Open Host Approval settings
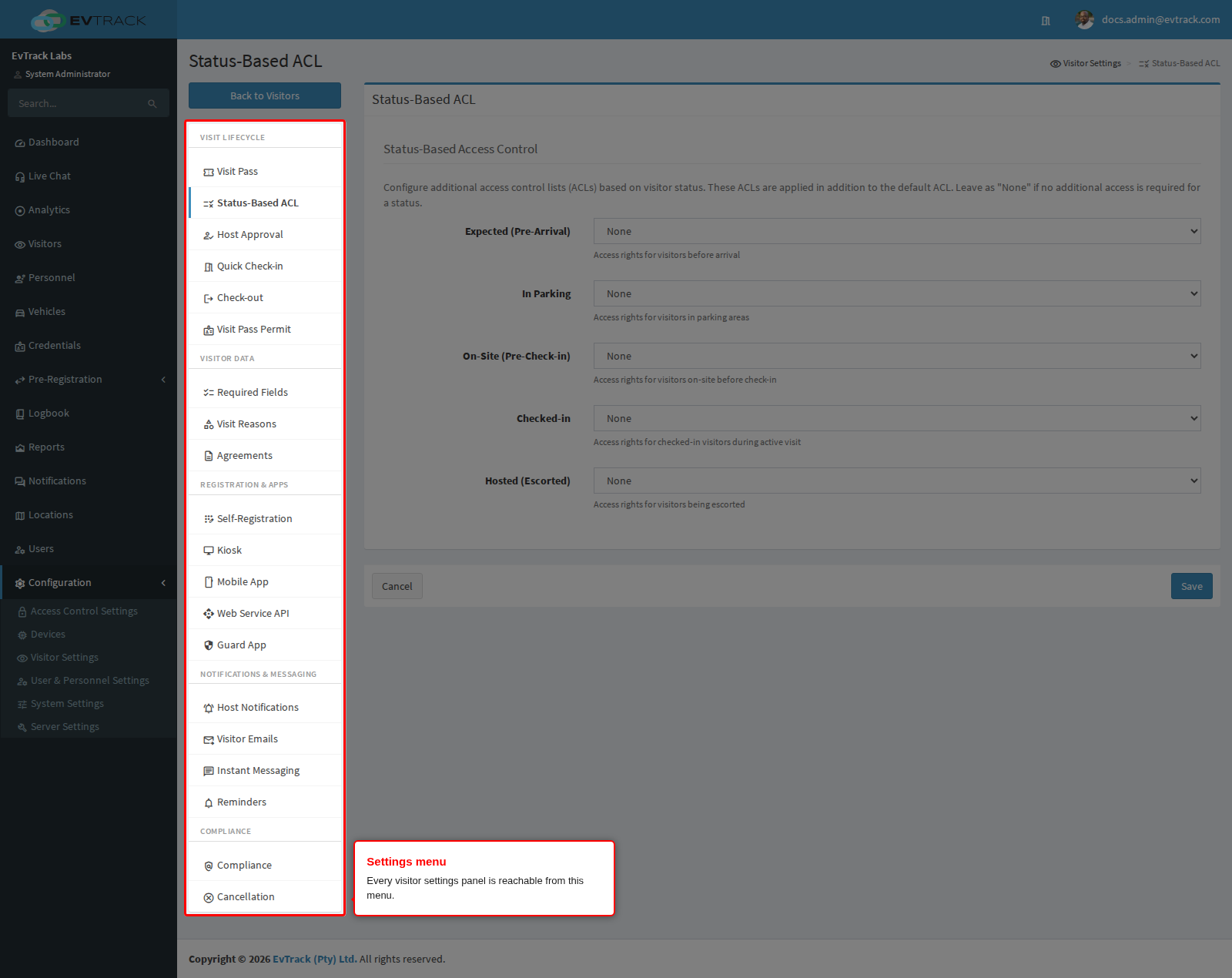 point(265,235)
